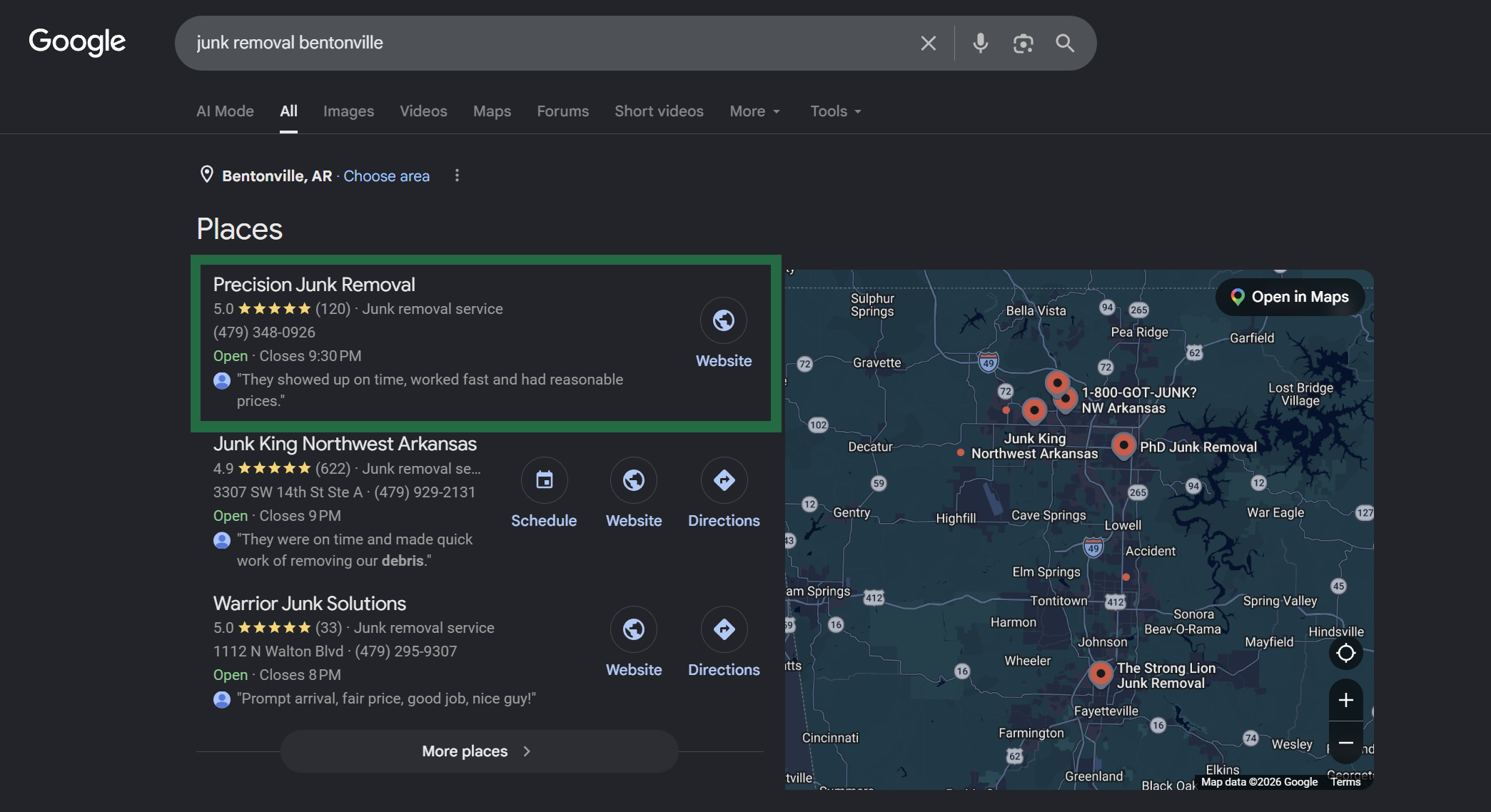Open the Junk King Northwest Arkansas listing title
The width and height of the screenshot is (1491, 812).
click(345, 444)
